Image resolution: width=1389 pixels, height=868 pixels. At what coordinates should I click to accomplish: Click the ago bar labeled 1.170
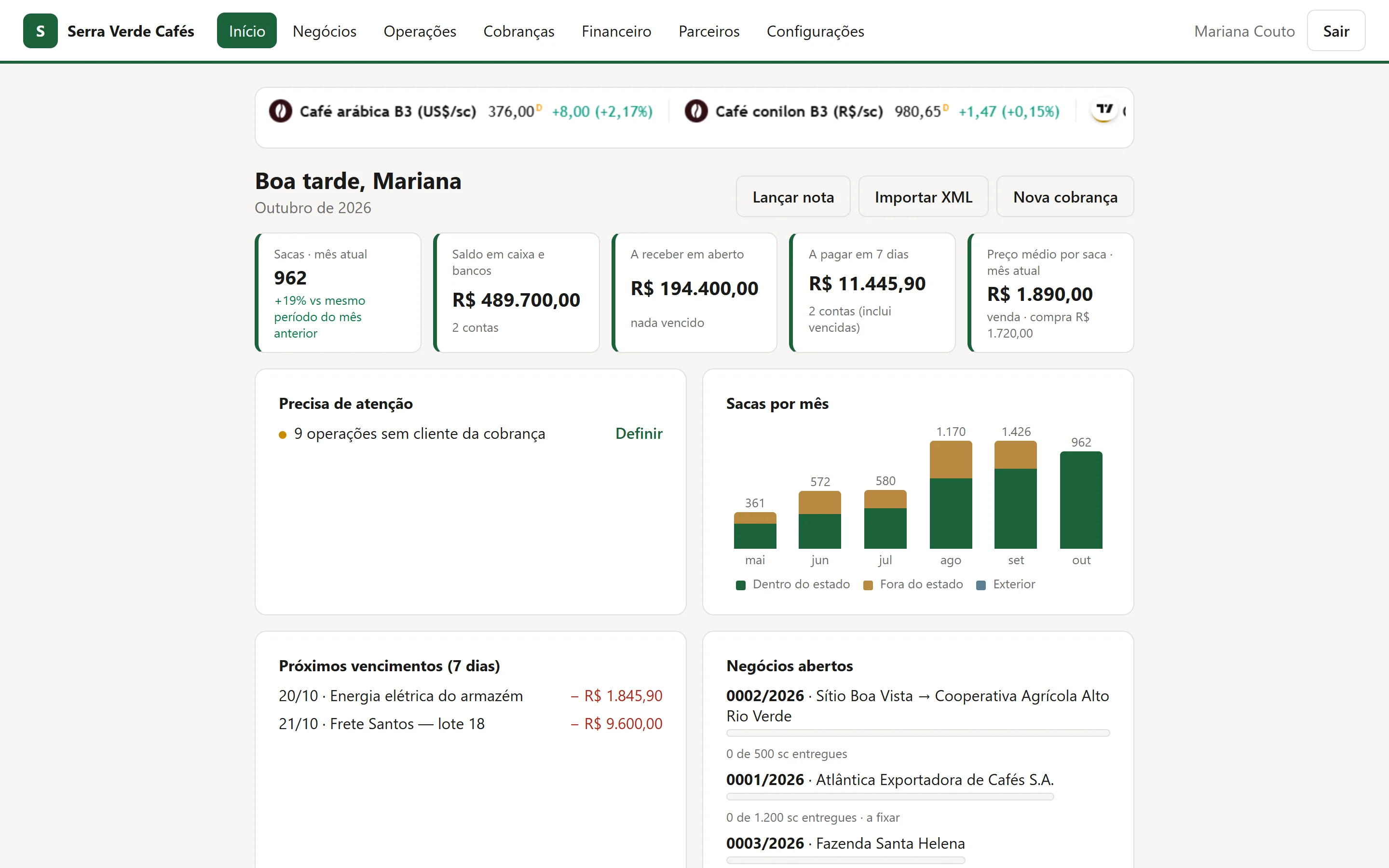(951, 495)
